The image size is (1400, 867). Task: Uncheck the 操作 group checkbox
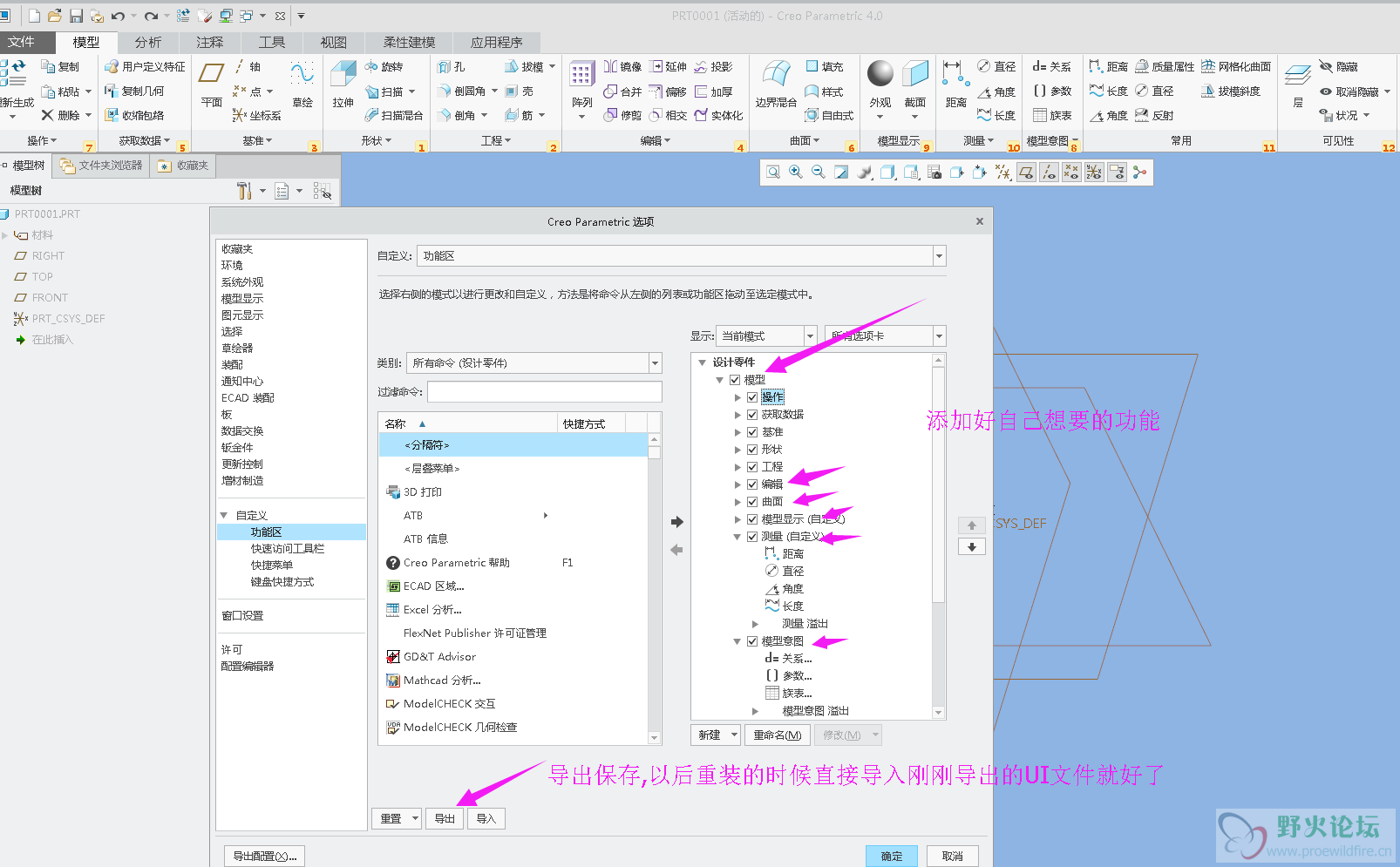tap(752, 397)
